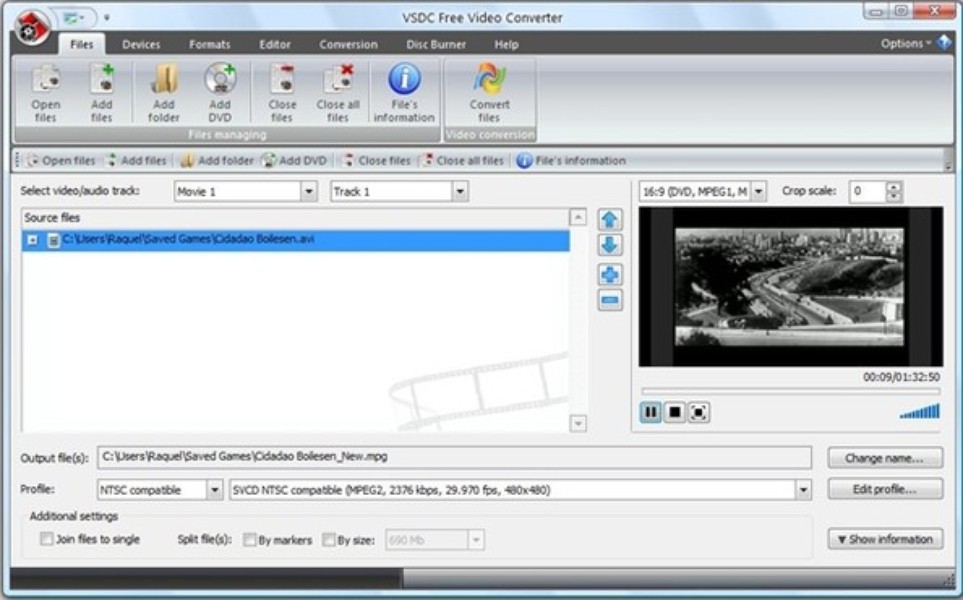963x600 pixels.
Task: Pause the video preview
Action: pos(651,412)
